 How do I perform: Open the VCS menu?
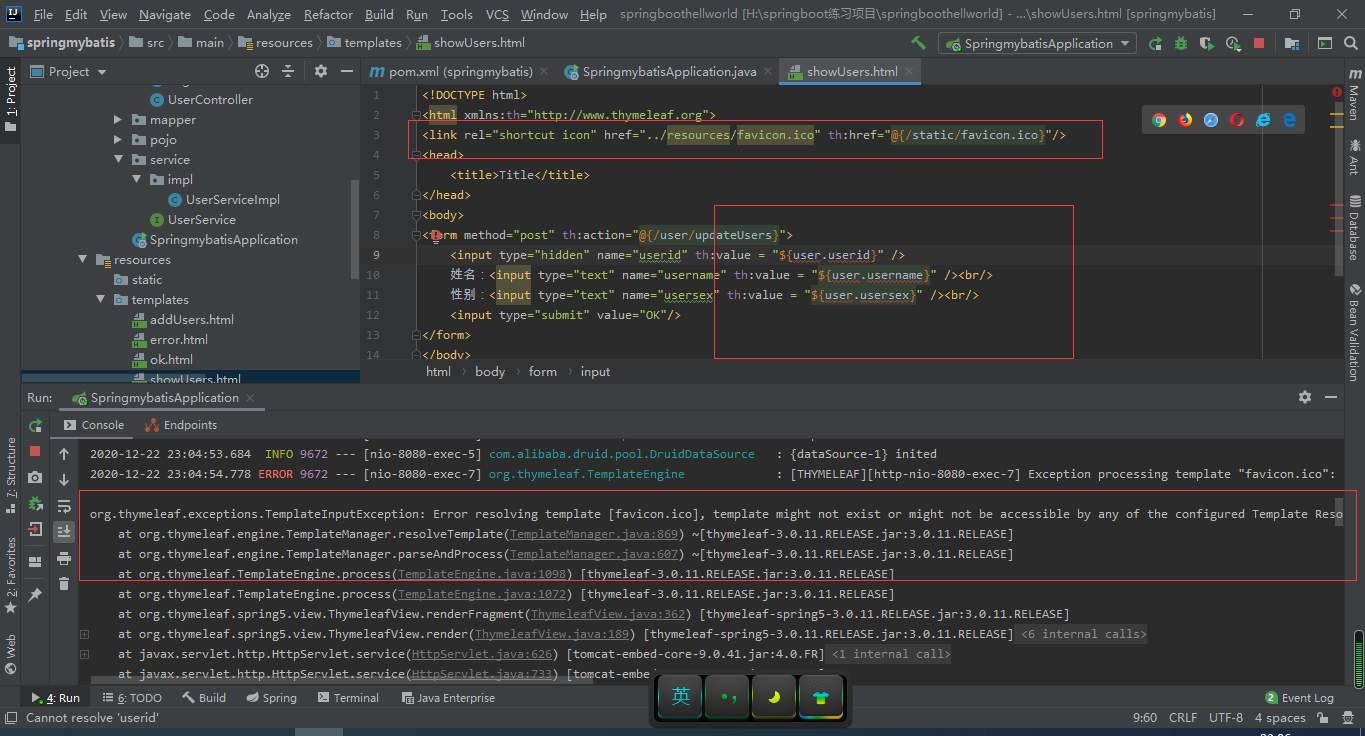pos(497,14)
